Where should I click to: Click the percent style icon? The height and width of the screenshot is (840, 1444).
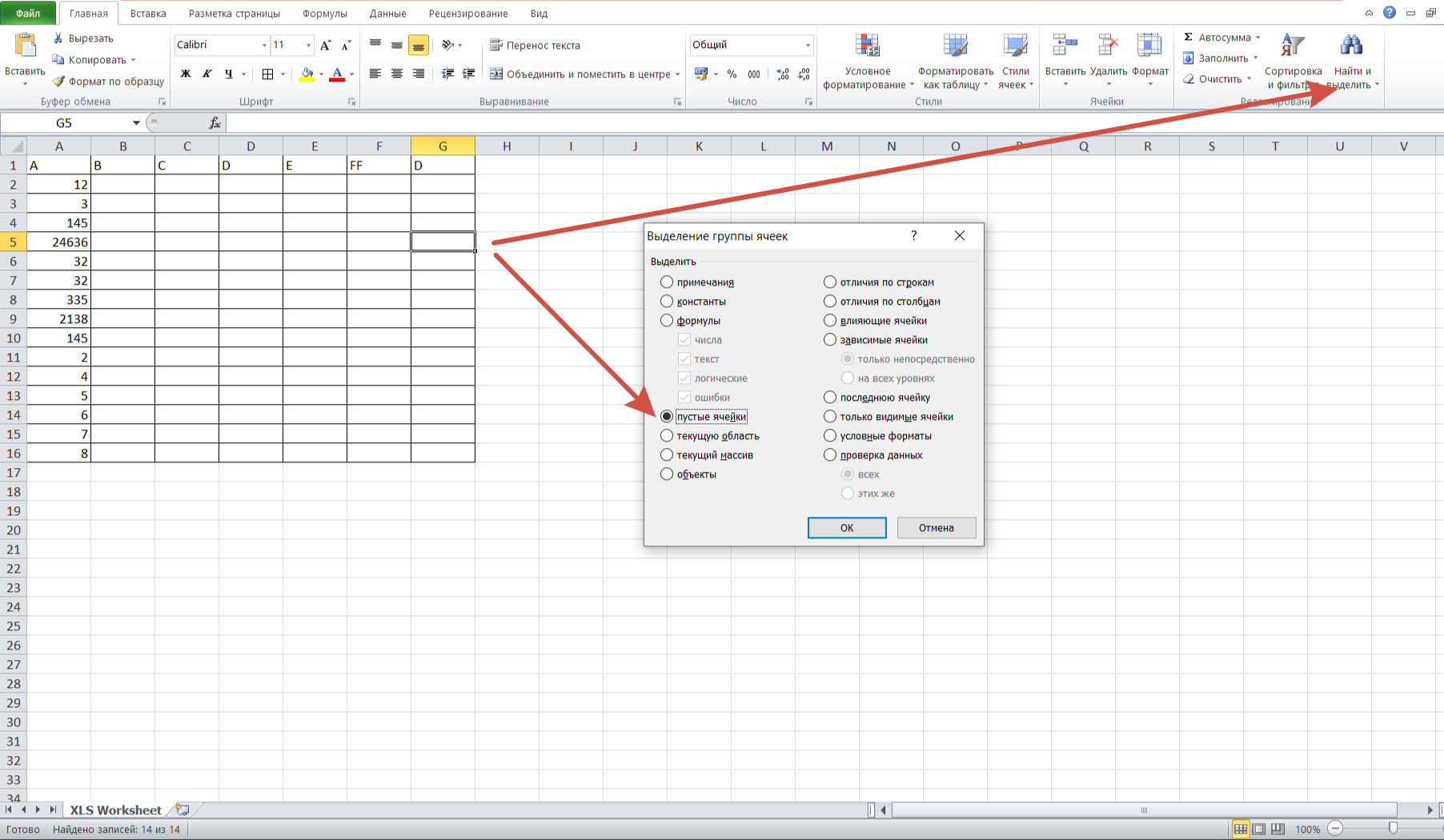coord(732,74)
